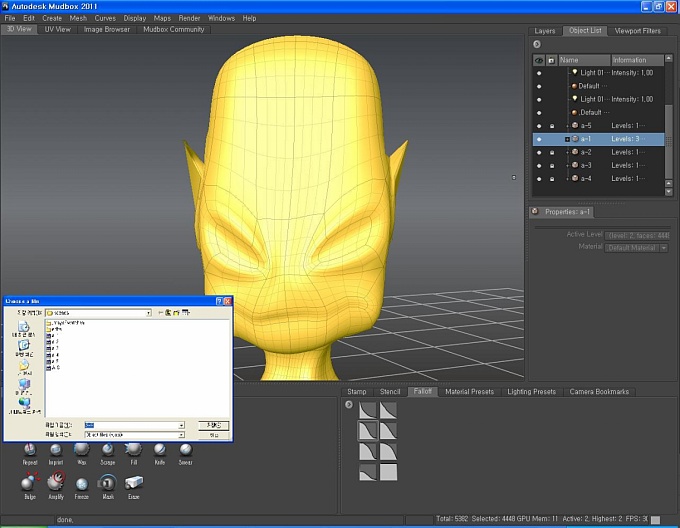The width and height of the screenshot is (680, 528).
Task: Click the open button in file dialog
Action: click(213, 425)
